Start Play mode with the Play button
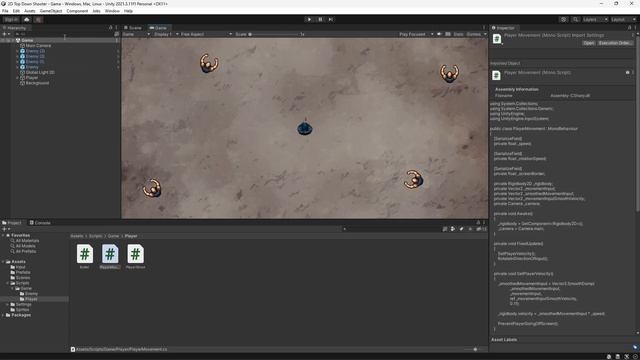This screenshot has height=360, width=640. pyautogui.click(x=309, y=19)
